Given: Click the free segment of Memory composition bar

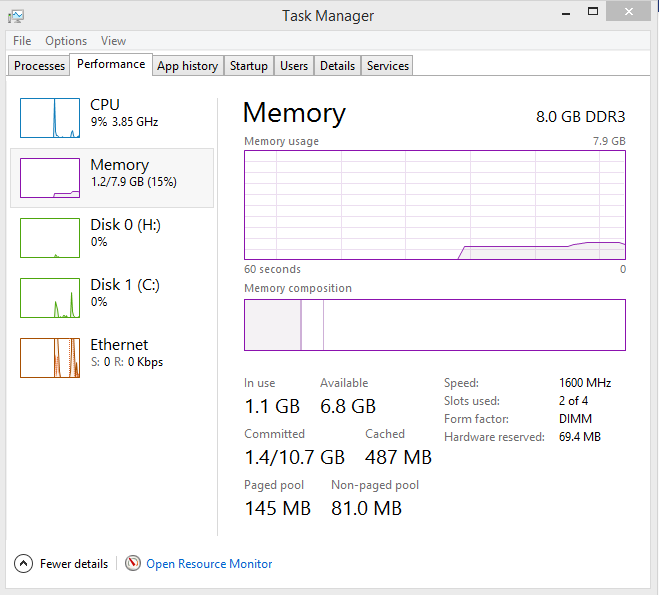Looking at the screenshot, I should pyautogui.click(x=474, y=325).
